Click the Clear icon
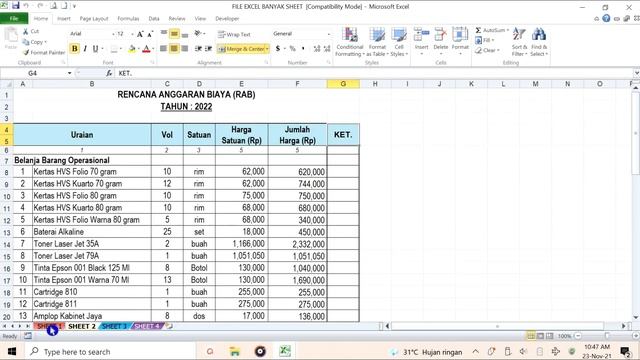 point(478,50)
